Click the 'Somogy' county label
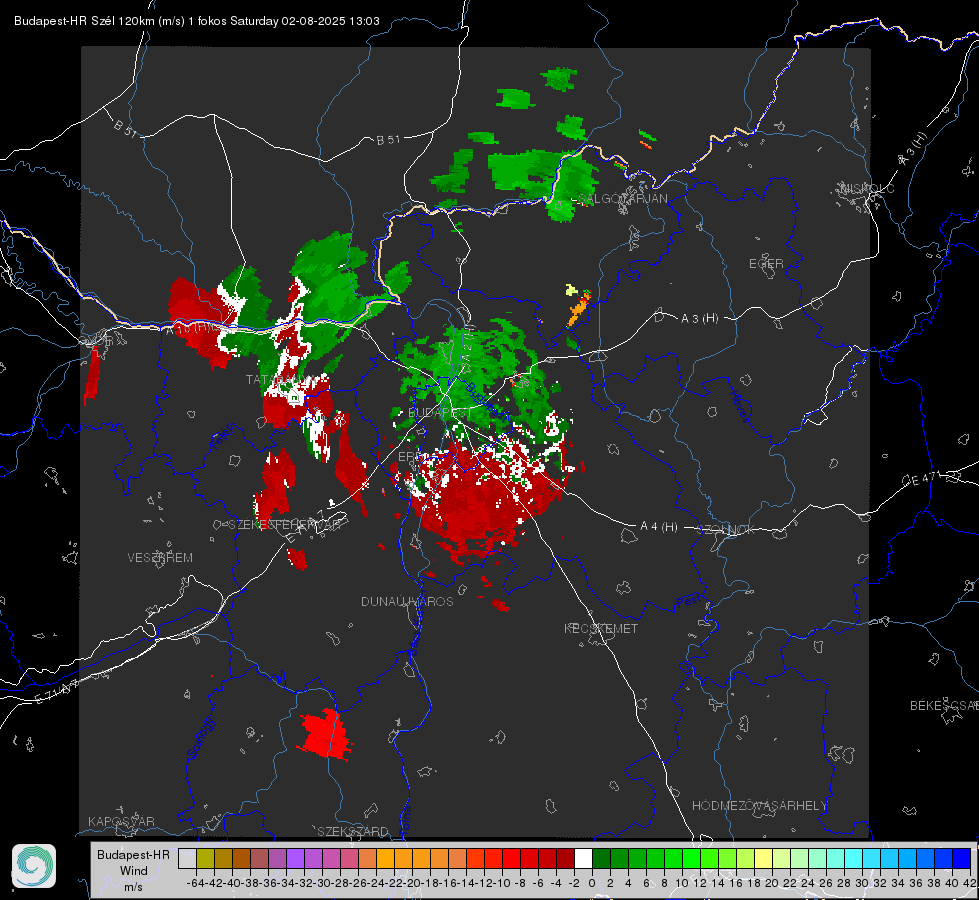 point(202,738)
